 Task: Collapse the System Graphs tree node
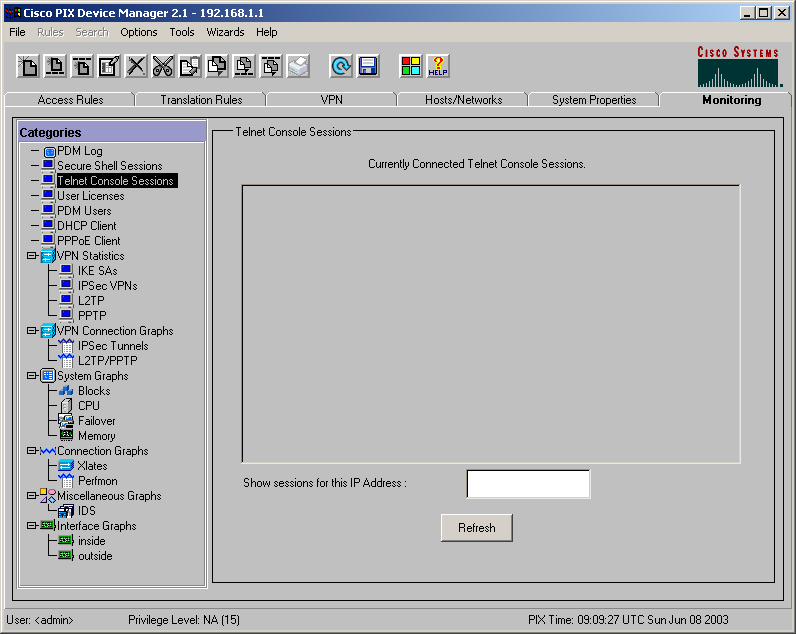32,376
